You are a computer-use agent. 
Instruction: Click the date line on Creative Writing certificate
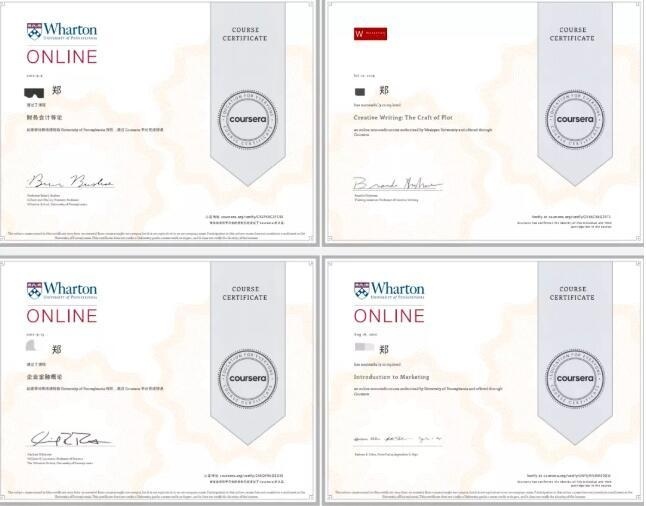[364, 76]
